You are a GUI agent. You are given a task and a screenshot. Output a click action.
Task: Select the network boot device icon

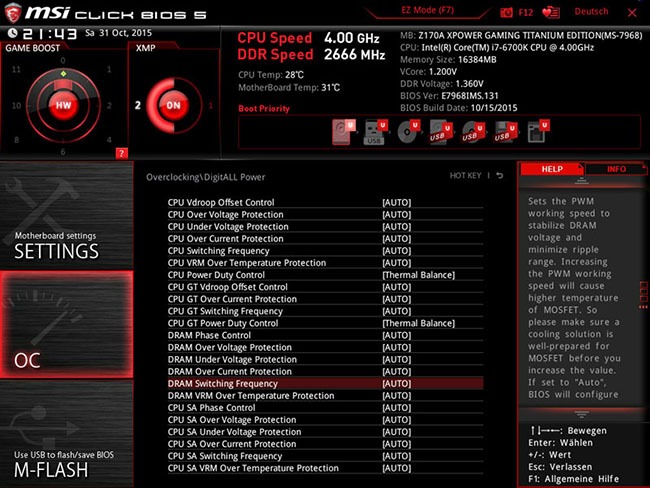[538, 132]
